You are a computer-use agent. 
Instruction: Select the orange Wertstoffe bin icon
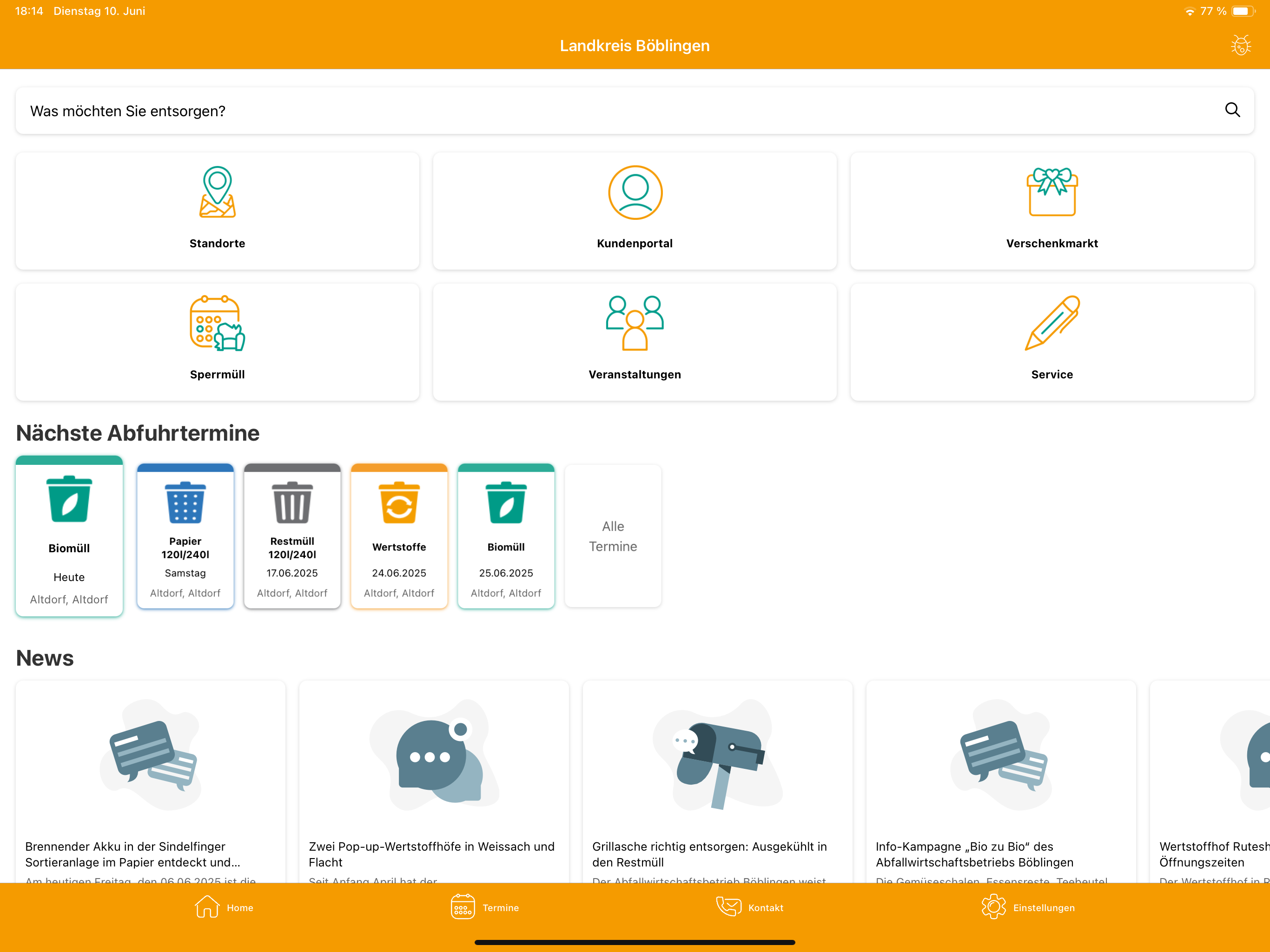pos(399,502)
